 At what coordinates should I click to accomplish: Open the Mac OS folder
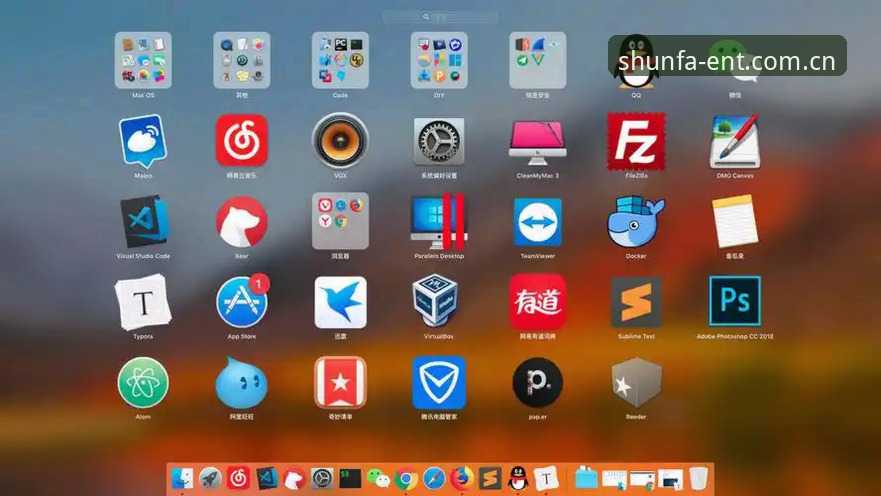pos(143,60)
